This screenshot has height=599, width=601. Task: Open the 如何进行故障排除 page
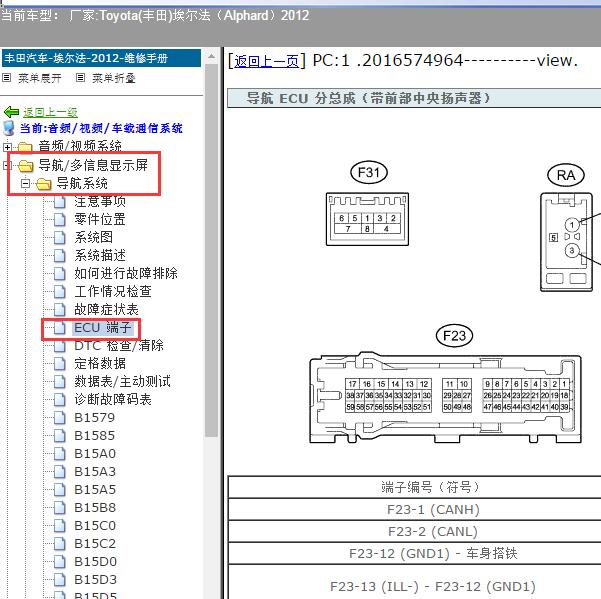point(126,274)
